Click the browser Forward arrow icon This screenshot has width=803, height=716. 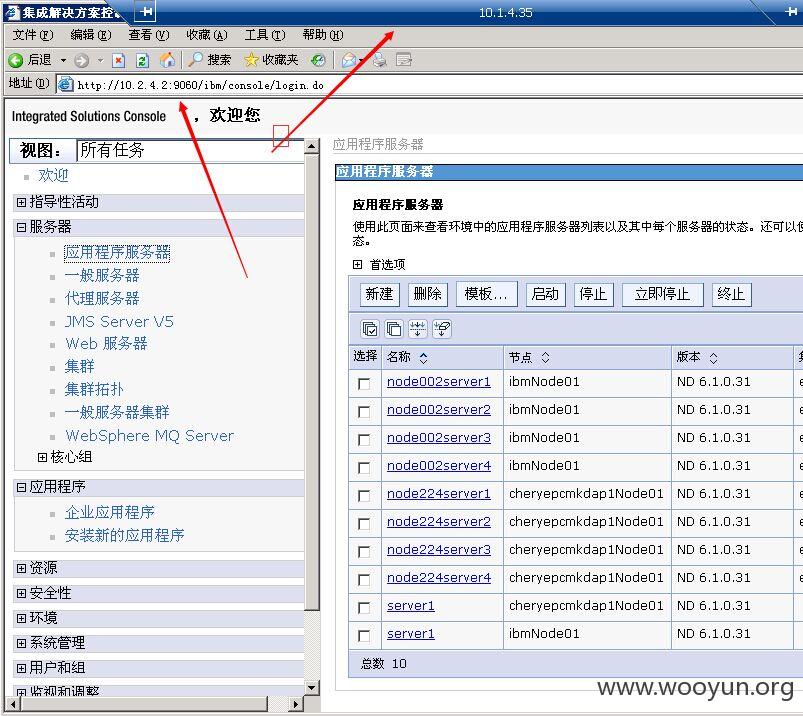click(81, 60)
